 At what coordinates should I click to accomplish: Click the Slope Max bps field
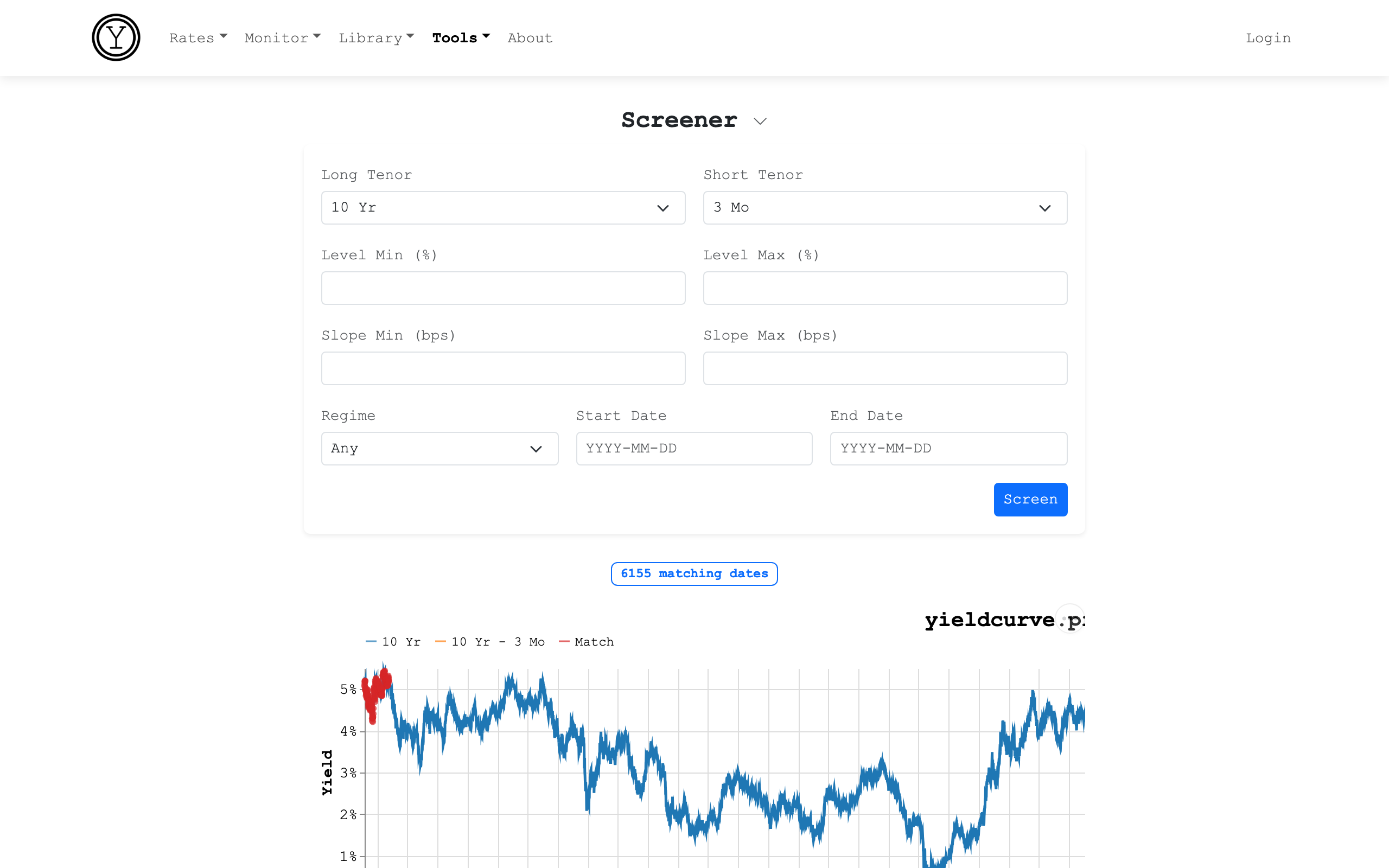(884, 368)
